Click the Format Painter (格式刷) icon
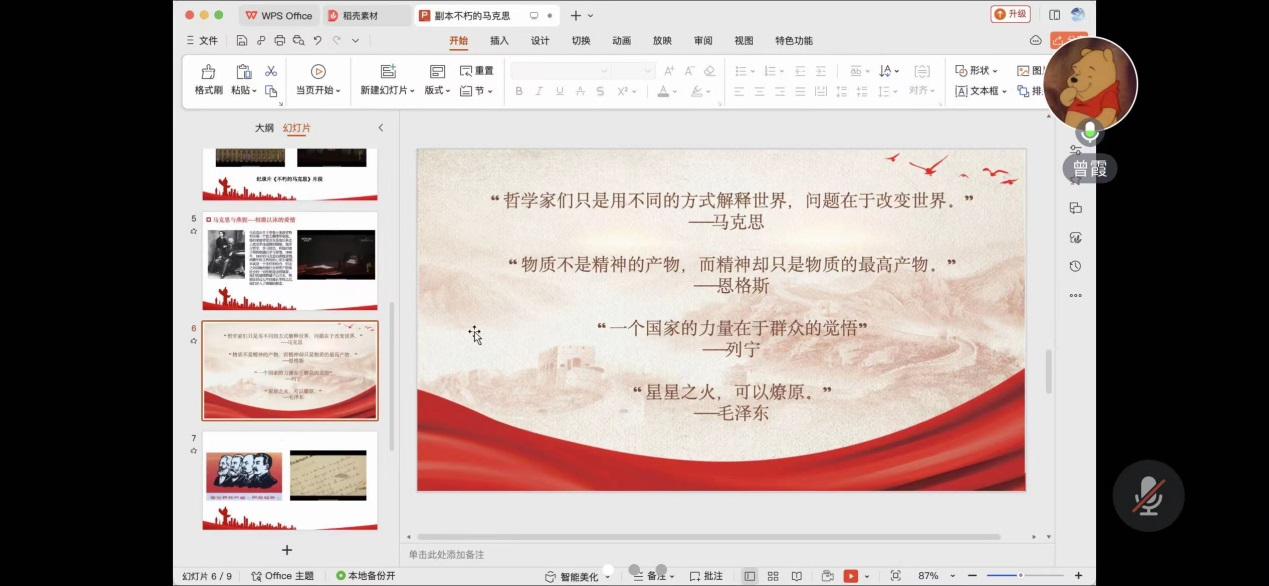This screenshot has width=1269, height=586. [x=208, y=72]
